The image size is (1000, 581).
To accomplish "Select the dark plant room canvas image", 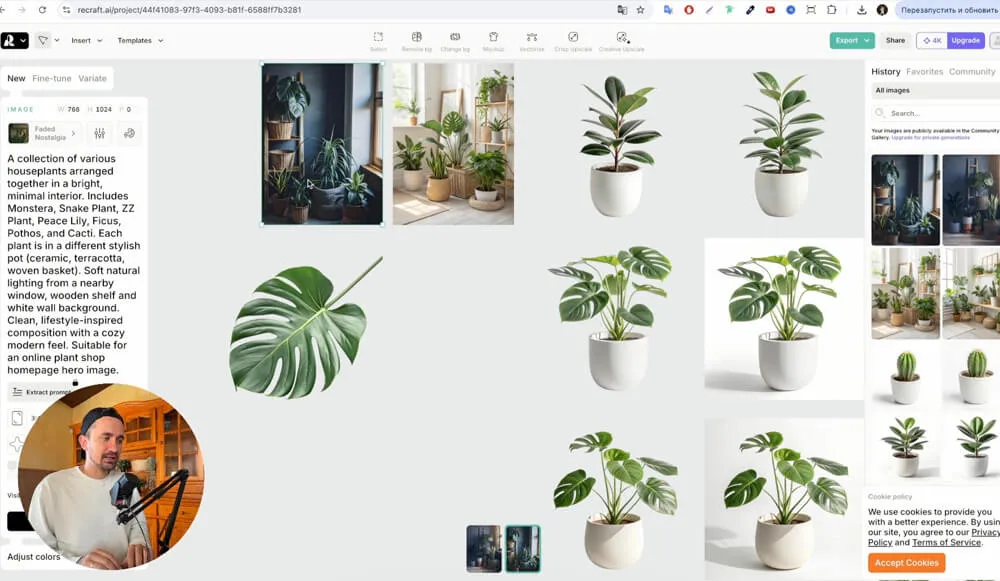I will coord(322,143).
